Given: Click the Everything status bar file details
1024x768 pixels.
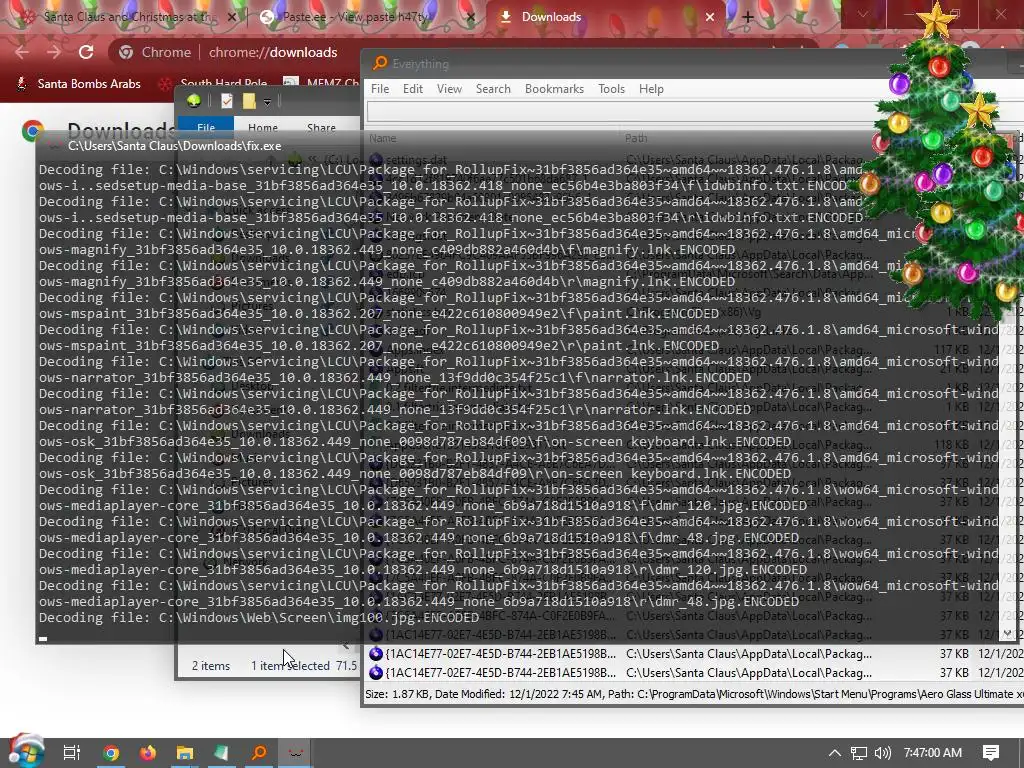Looking at the screenshot, I should pyautogui.click(x=692, y=694).
